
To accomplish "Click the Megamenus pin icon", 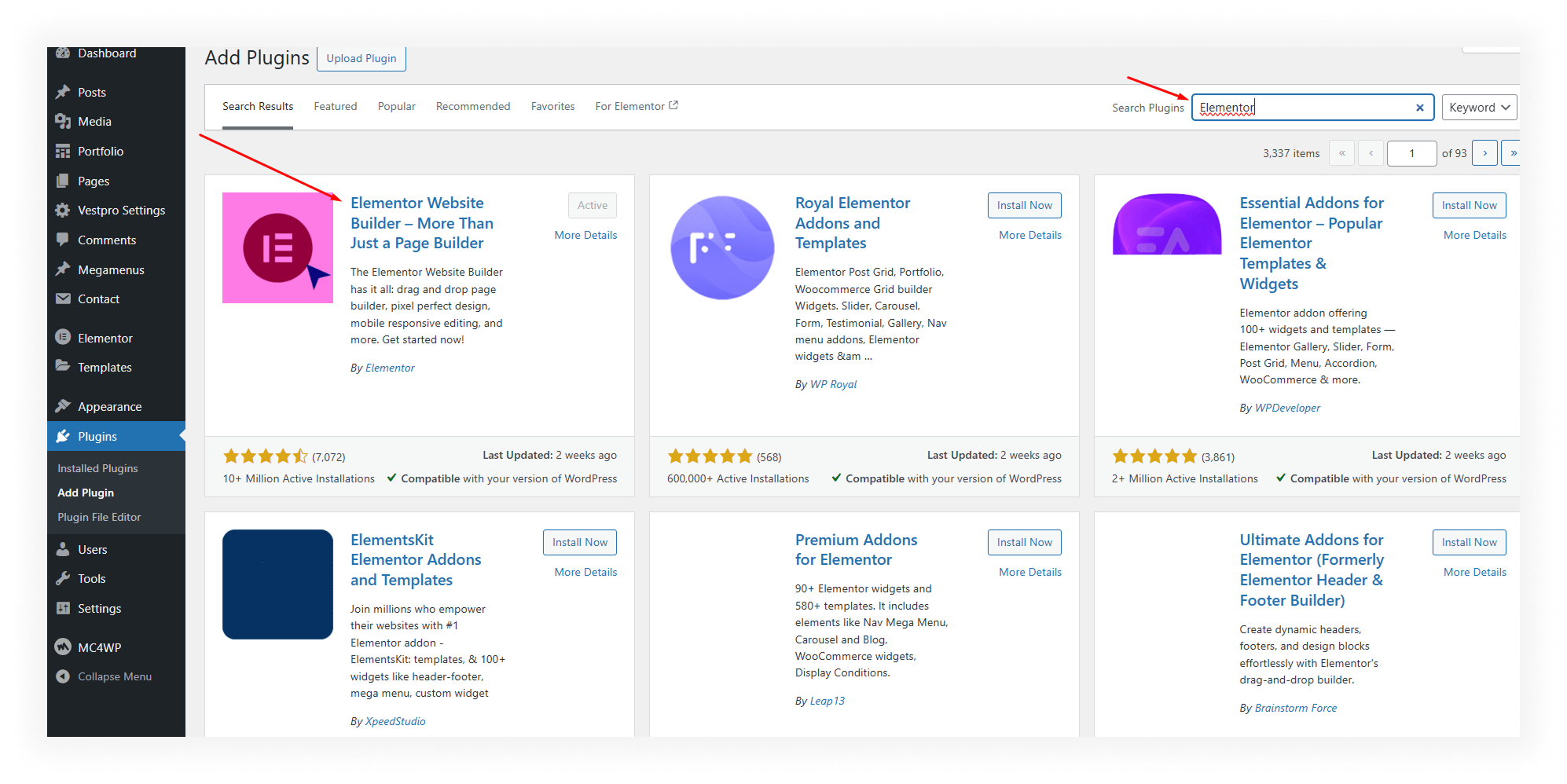I will tap(63, 269).
